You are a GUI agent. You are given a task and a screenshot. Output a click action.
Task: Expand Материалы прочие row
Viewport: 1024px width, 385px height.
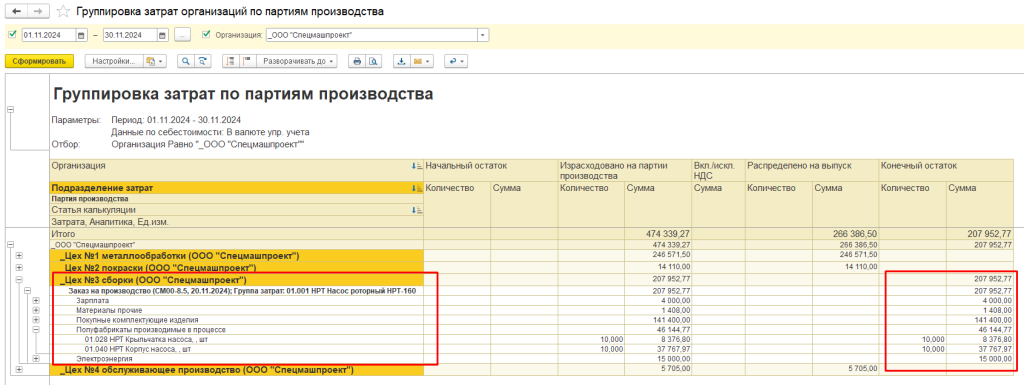pos(36,310)
